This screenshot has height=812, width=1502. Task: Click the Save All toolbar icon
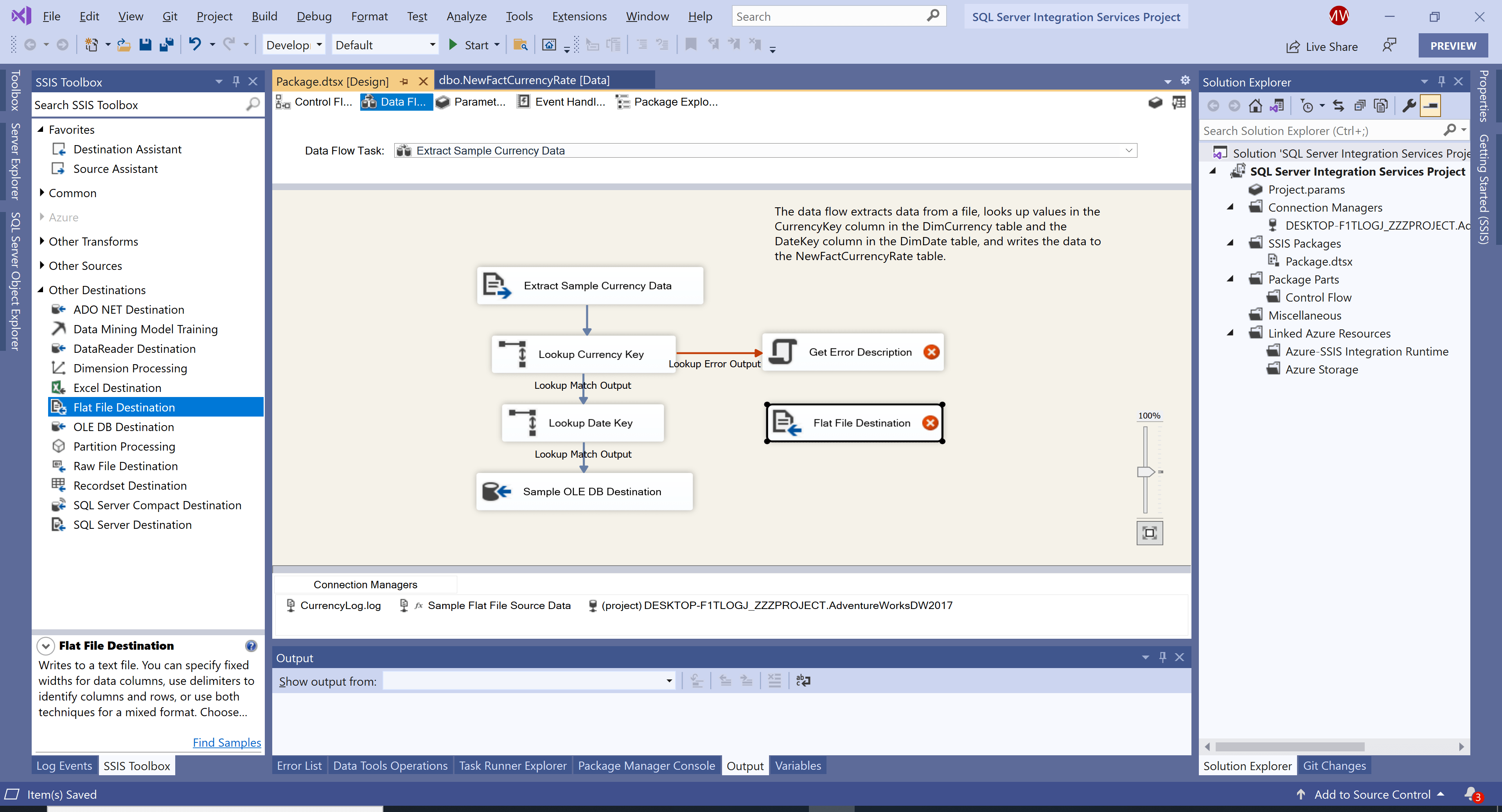(x=167, y=45)
